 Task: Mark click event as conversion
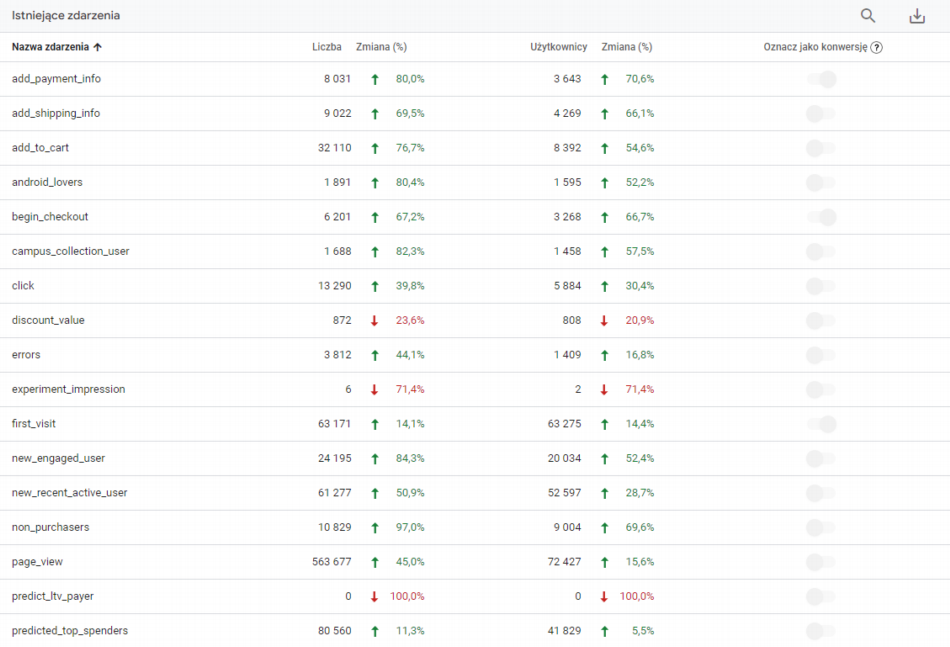pos(821,286)
